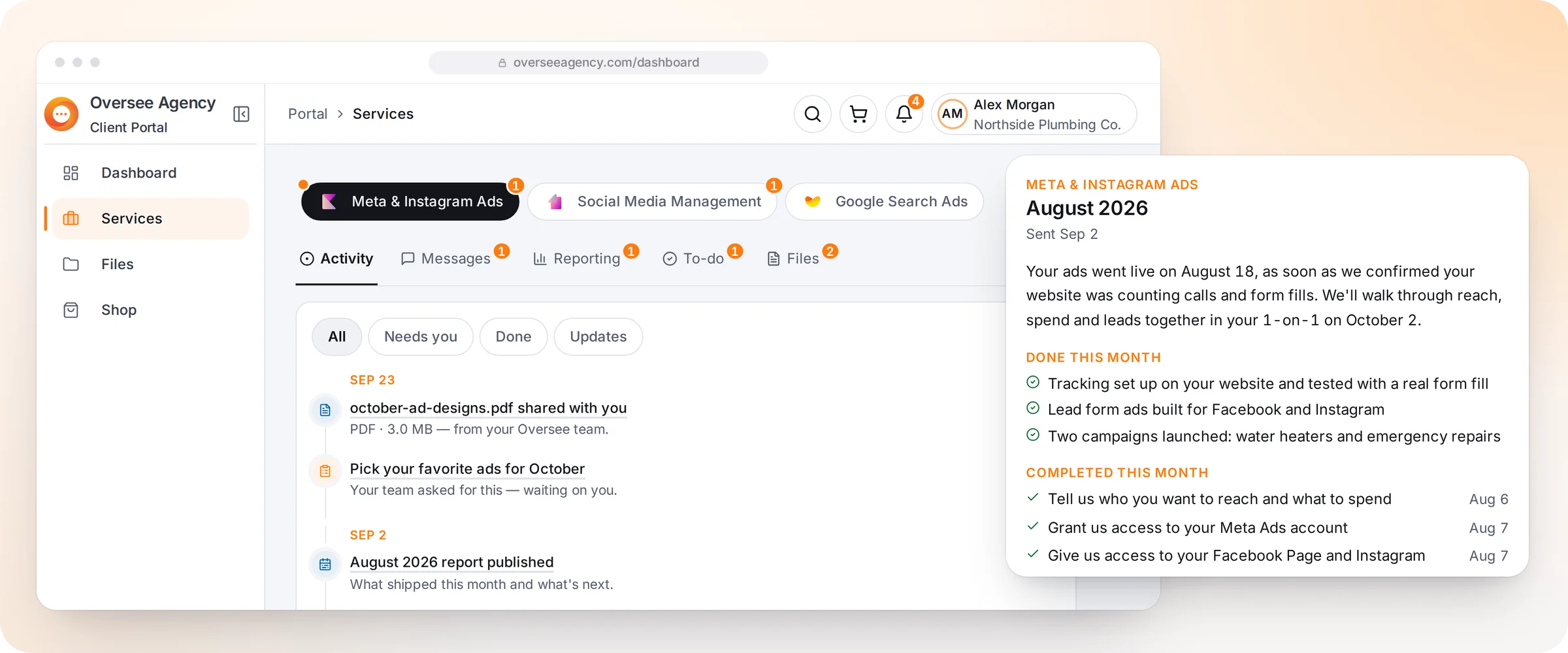Filter activity by Needs you
The width and height of the screenshot is (1568, 653).
click(x=421, y=337)
